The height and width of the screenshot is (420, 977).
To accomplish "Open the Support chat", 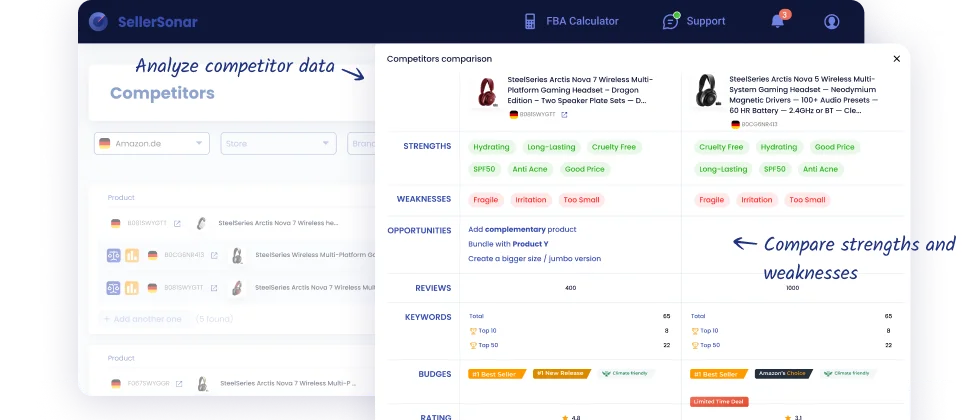I will 693,21.
